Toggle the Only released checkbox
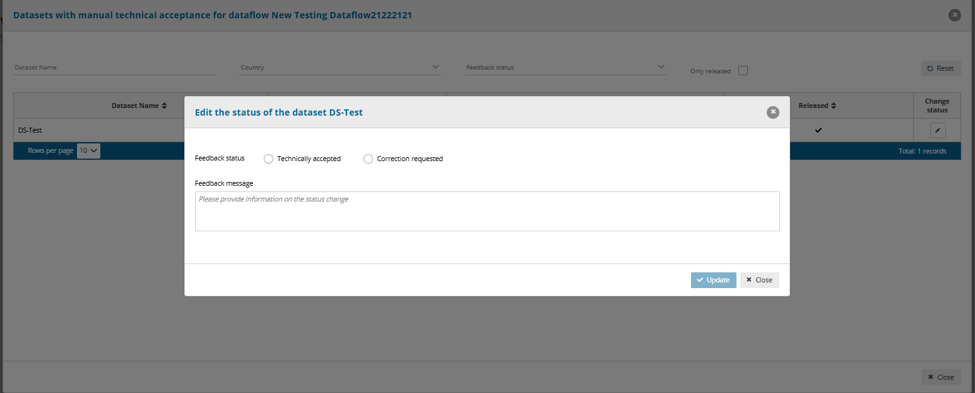 coord(742,70)
